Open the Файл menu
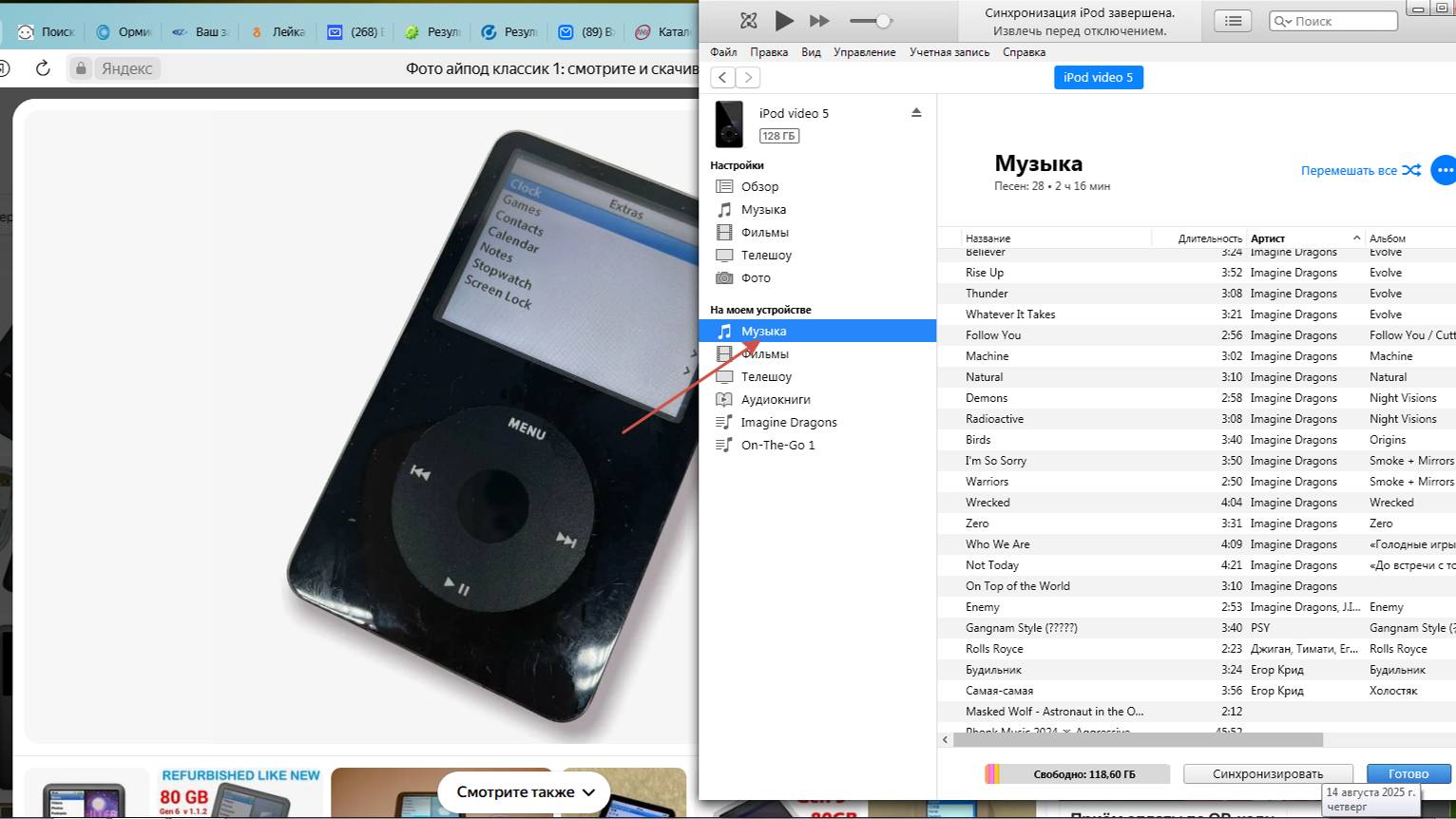 [723, 52]
